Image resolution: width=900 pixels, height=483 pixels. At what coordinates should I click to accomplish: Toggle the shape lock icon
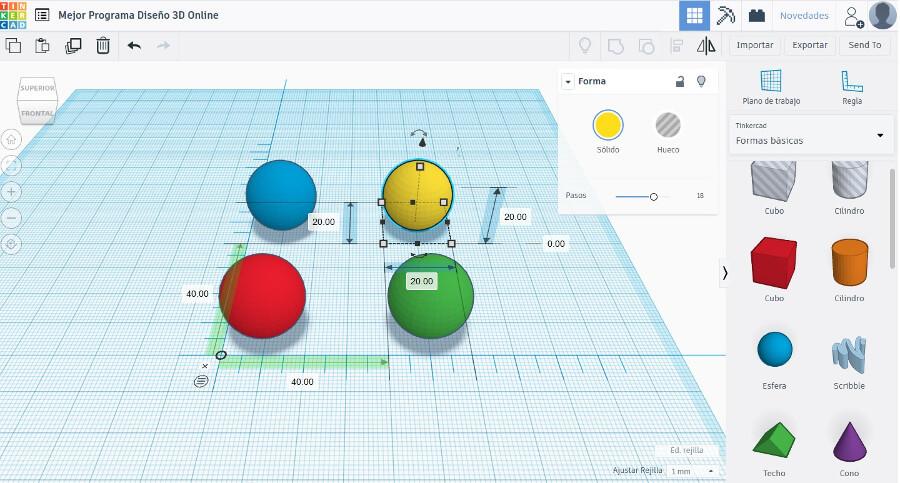[680, 81]
